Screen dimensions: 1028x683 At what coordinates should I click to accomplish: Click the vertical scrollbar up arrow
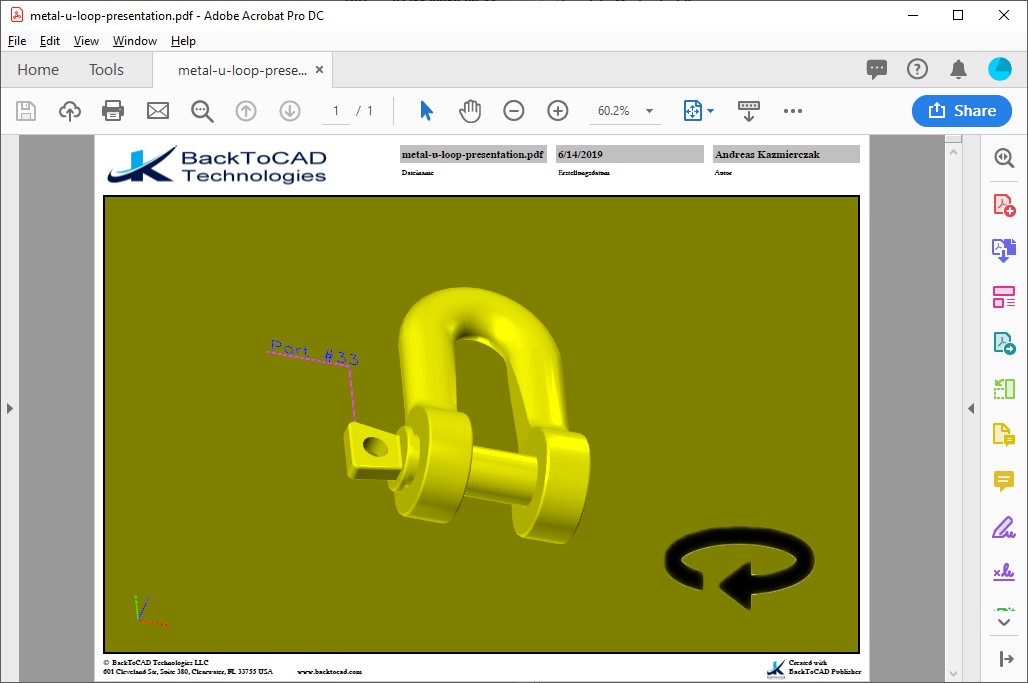point(953,152)
